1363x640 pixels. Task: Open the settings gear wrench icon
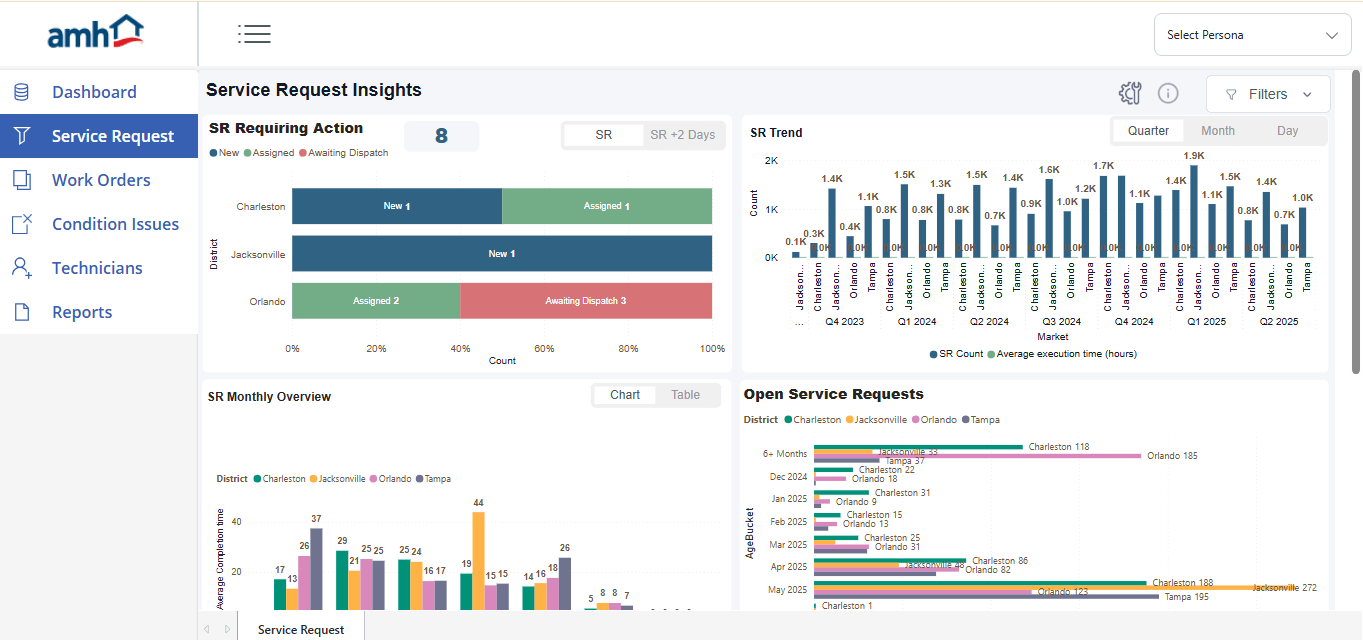click(1130, 93)
